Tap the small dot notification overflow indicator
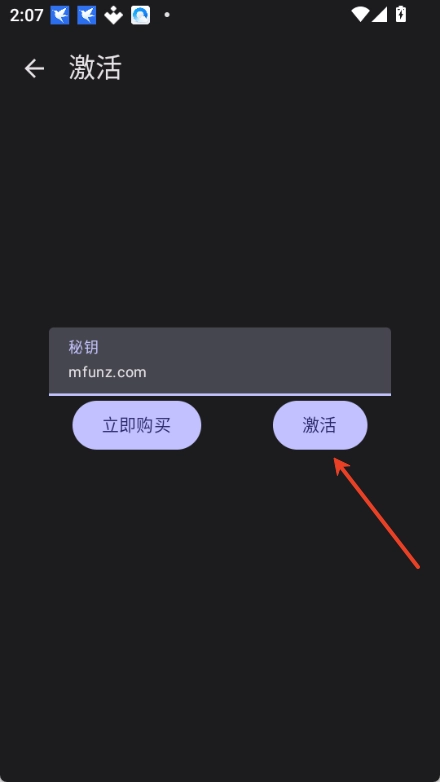Screen dimensions: 440x782 (x=167, y=15)
